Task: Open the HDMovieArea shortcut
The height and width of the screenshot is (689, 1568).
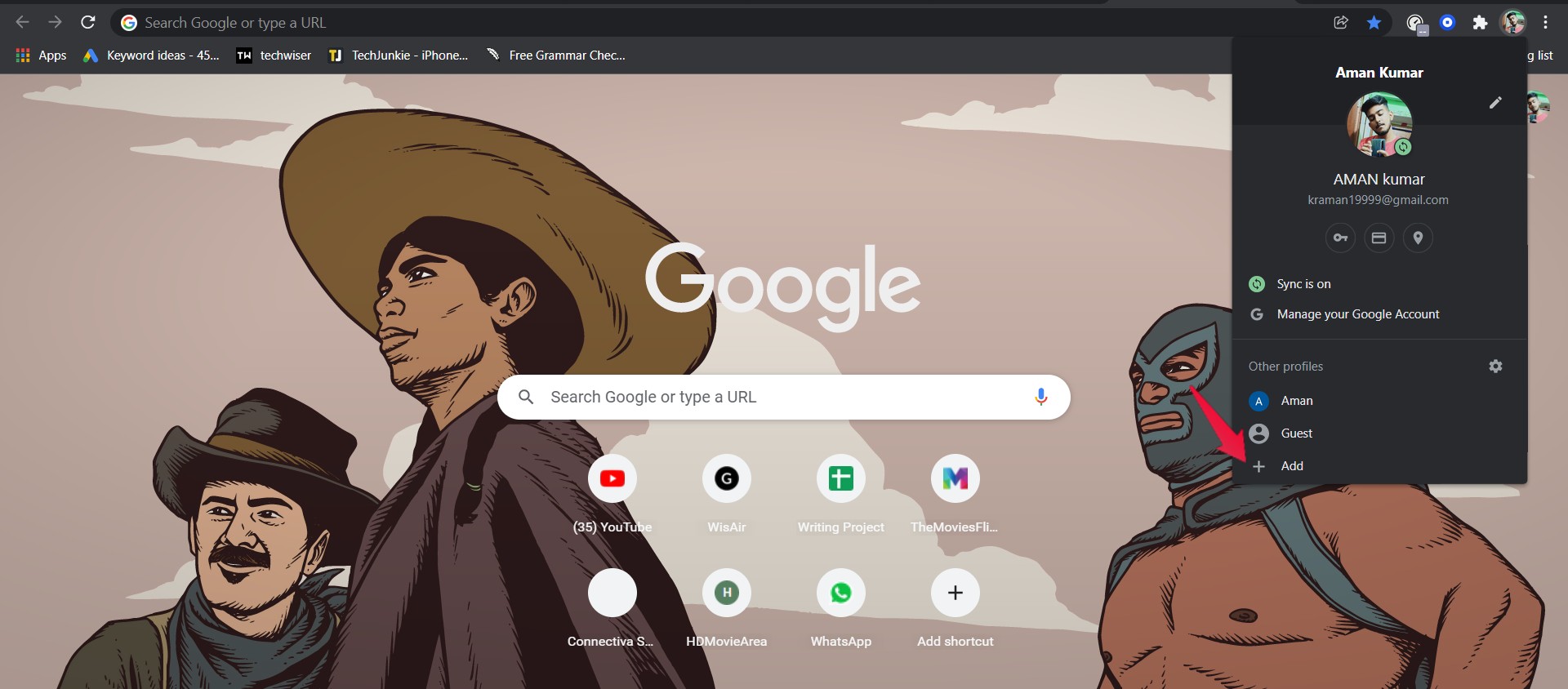Action: coord(727,609)
